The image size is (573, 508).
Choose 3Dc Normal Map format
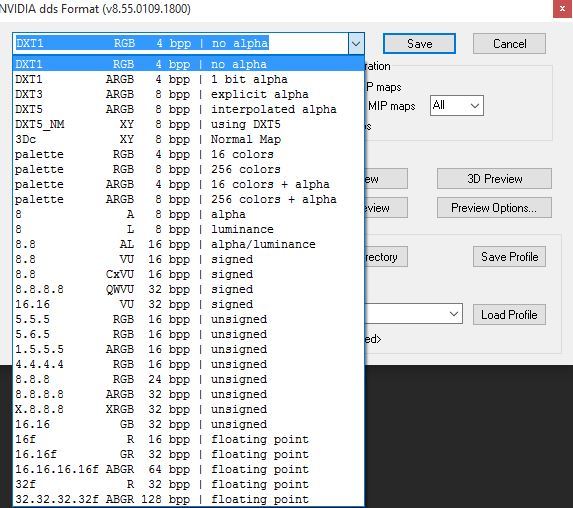[189, 139]
